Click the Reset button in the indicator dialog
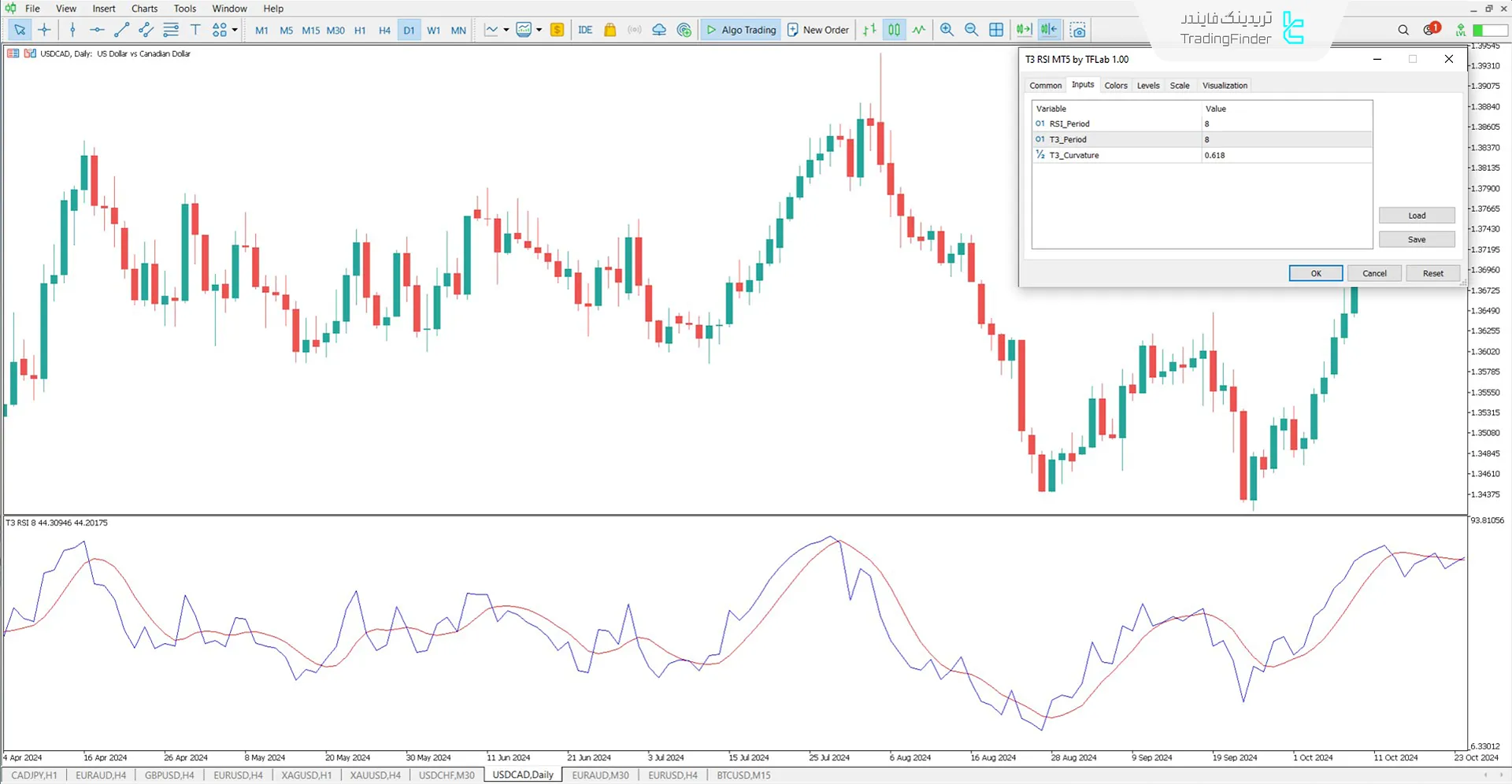Image resolution: width=1512 pixels, height=784 pixels. click(1432, 272)
